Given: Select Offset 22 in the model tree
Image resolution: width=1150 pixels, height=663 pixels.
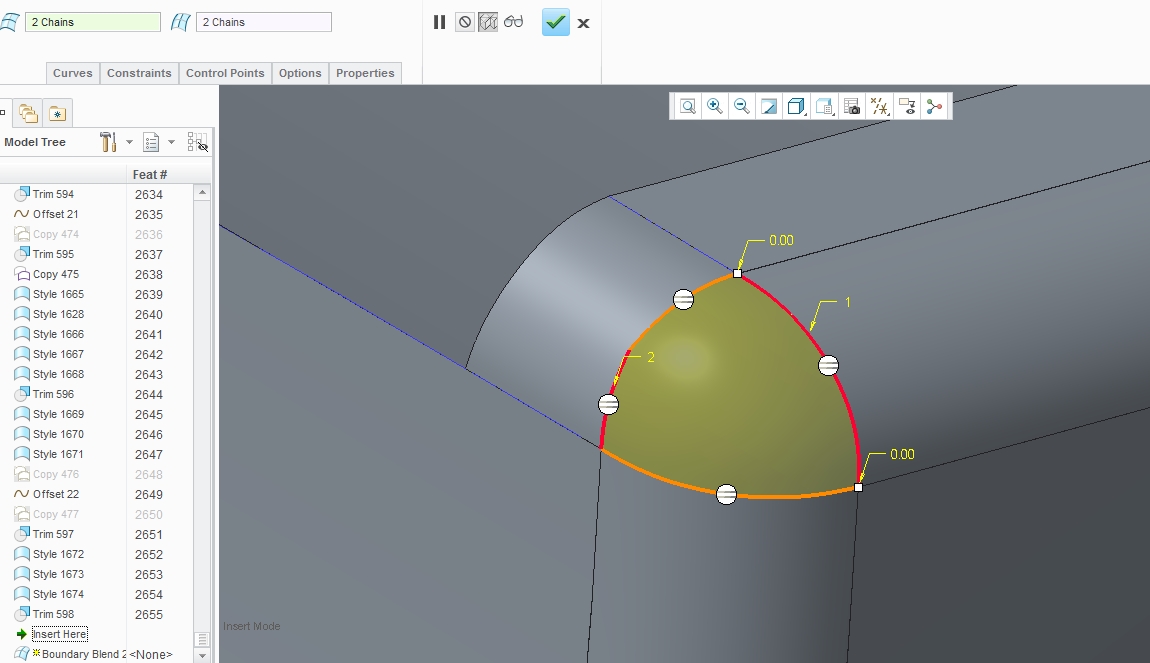Looking at the screenshot, I should [56, 494].
